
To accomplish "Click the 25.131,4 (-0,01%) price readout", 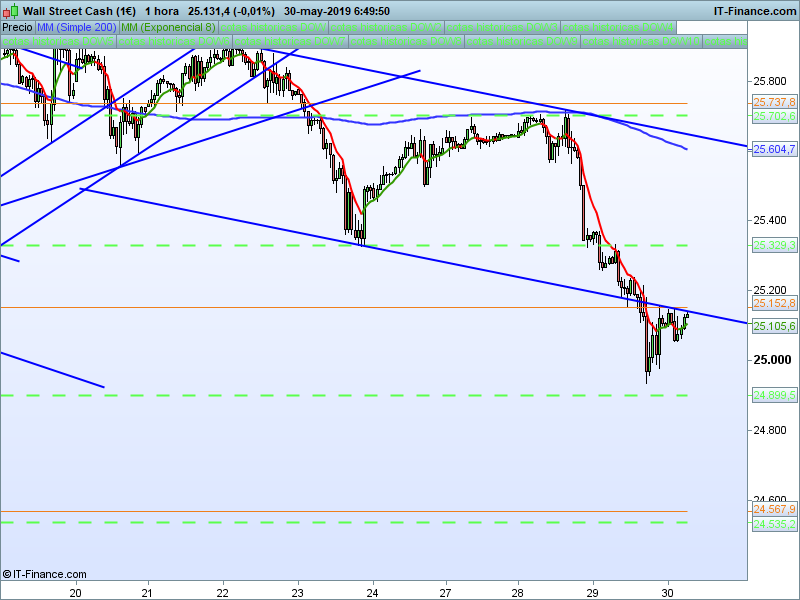I will 231,11.
